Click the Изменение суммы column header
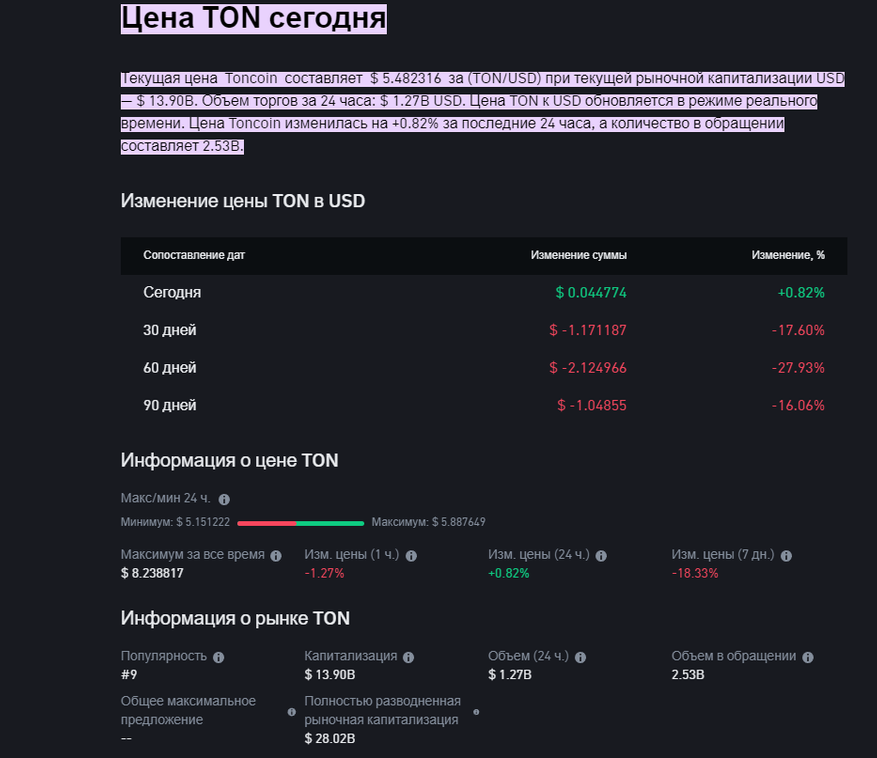The width and height of the screenshot is (877, 758). click(578, 255)
